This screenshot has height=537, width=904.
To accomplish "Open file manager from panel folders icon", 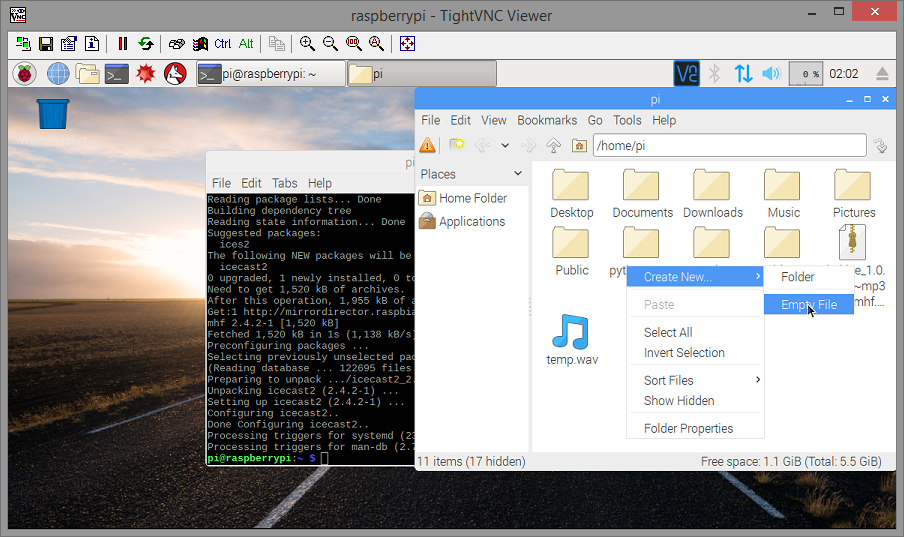I will click(87, 74).
